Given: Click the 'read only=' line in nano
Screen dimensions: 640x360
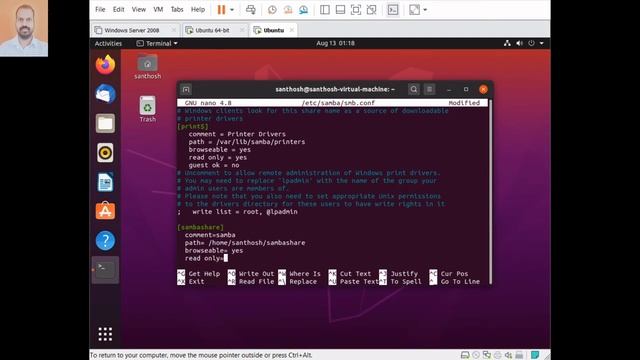Looking at the screenshot, I should [x=206, y=258].
